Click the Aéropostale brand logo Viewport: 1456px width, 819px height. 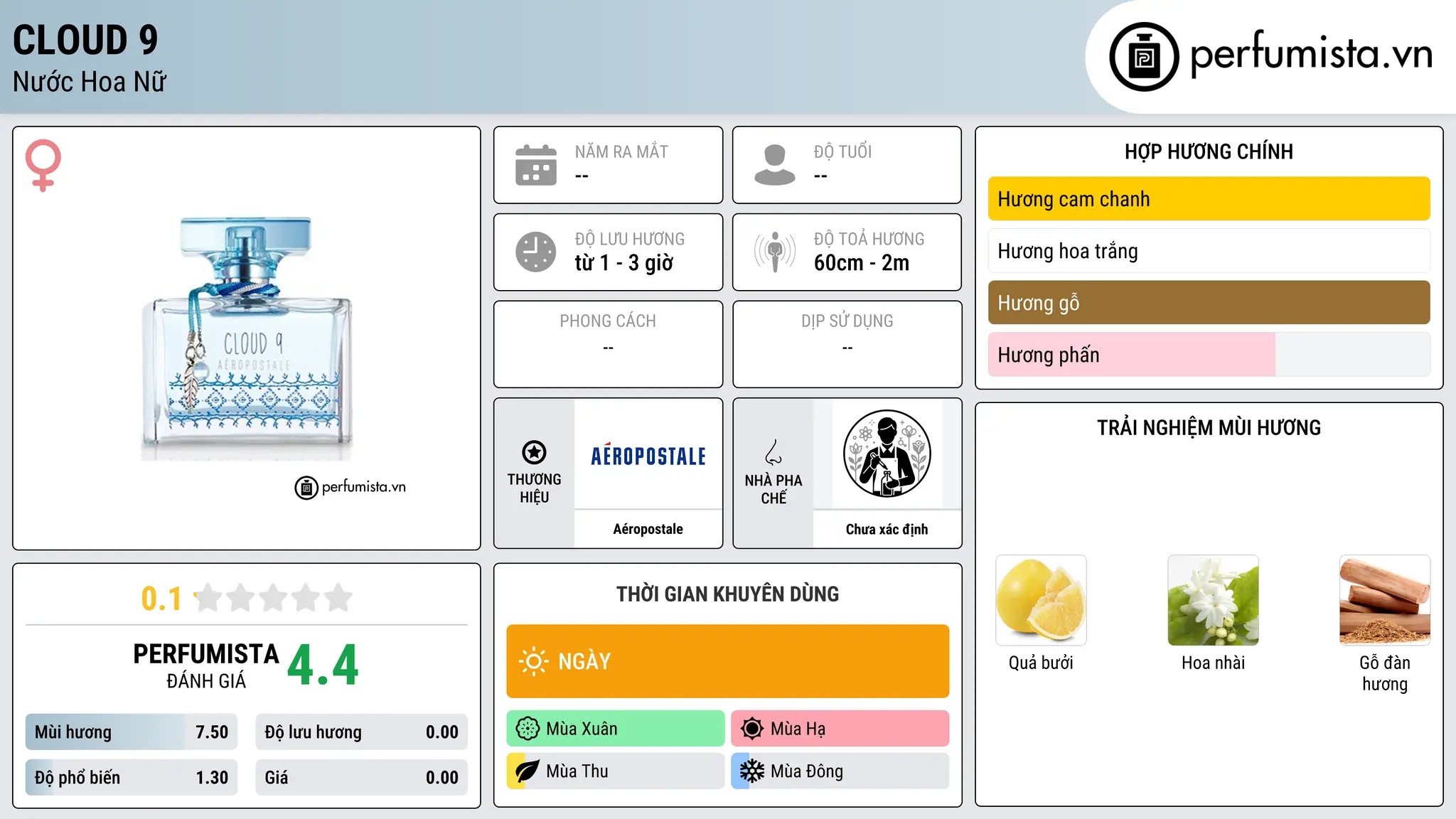coord(648,455)
